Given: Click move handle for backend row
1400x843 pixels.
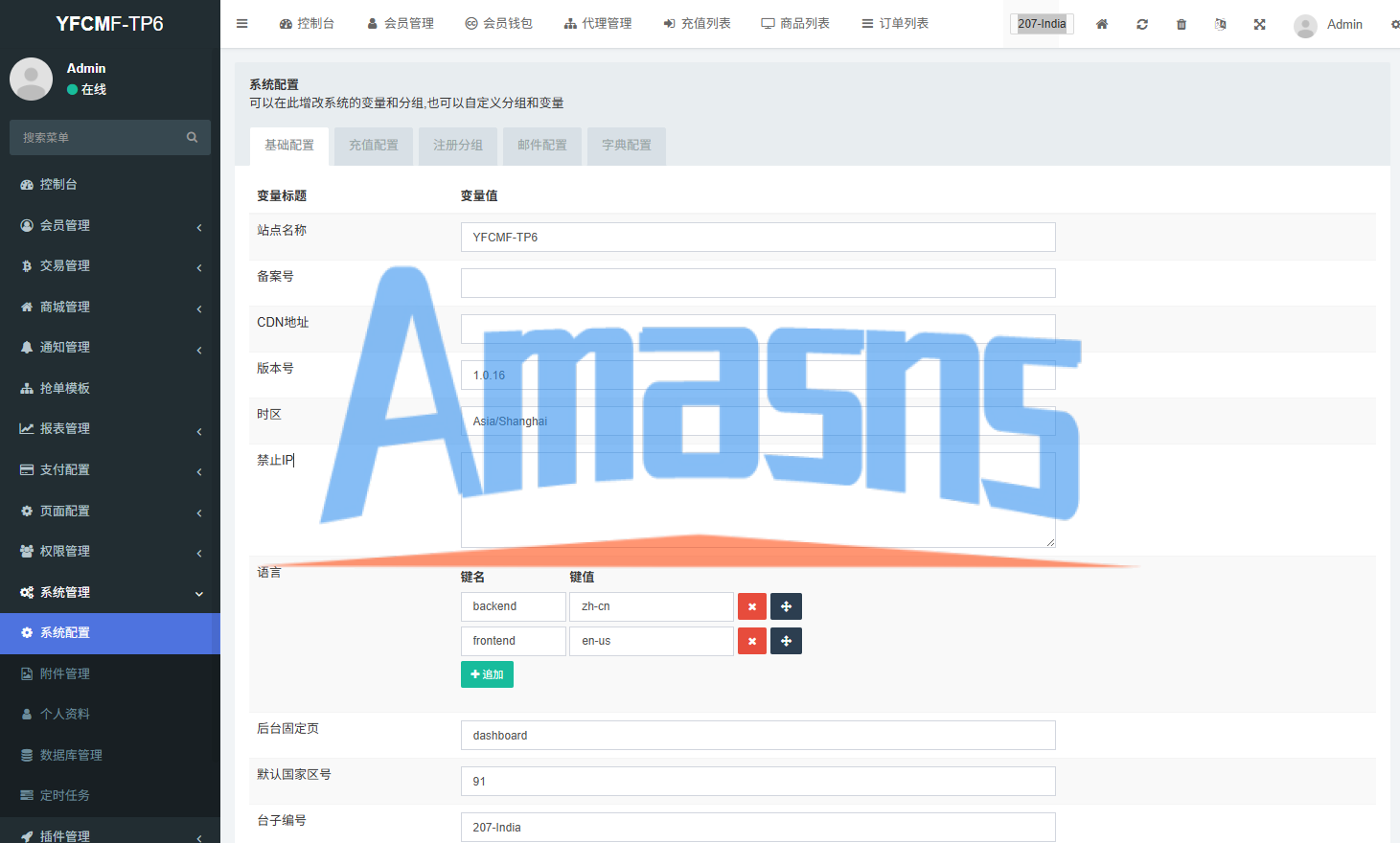Looking at the screenshot, I should 786,606.
